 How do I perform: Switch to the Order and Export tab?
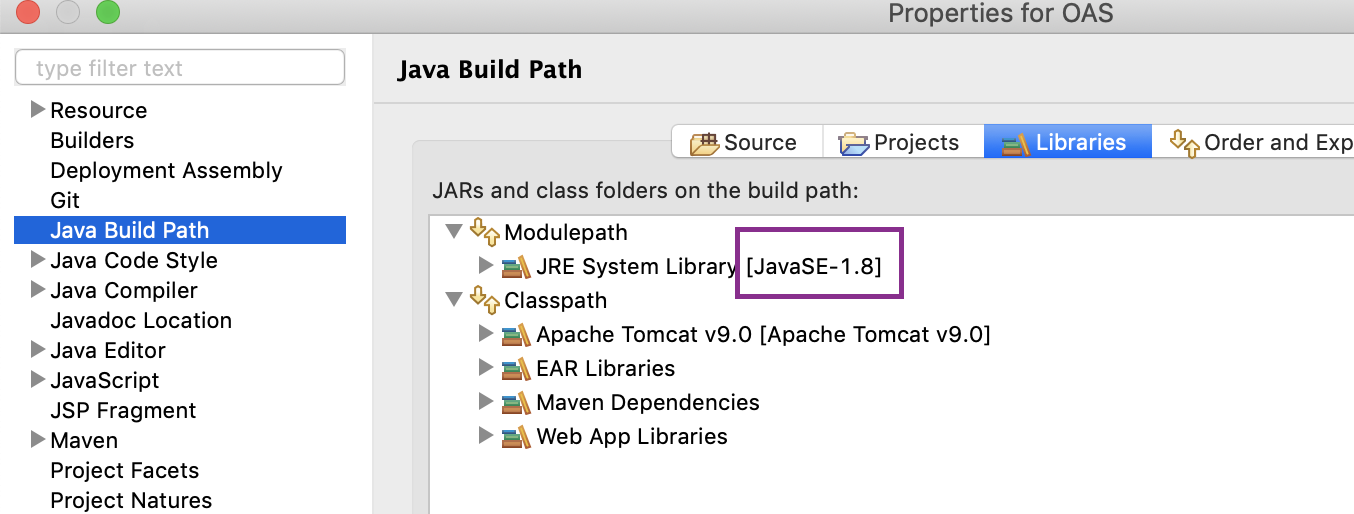click(x=1260, y=143)
